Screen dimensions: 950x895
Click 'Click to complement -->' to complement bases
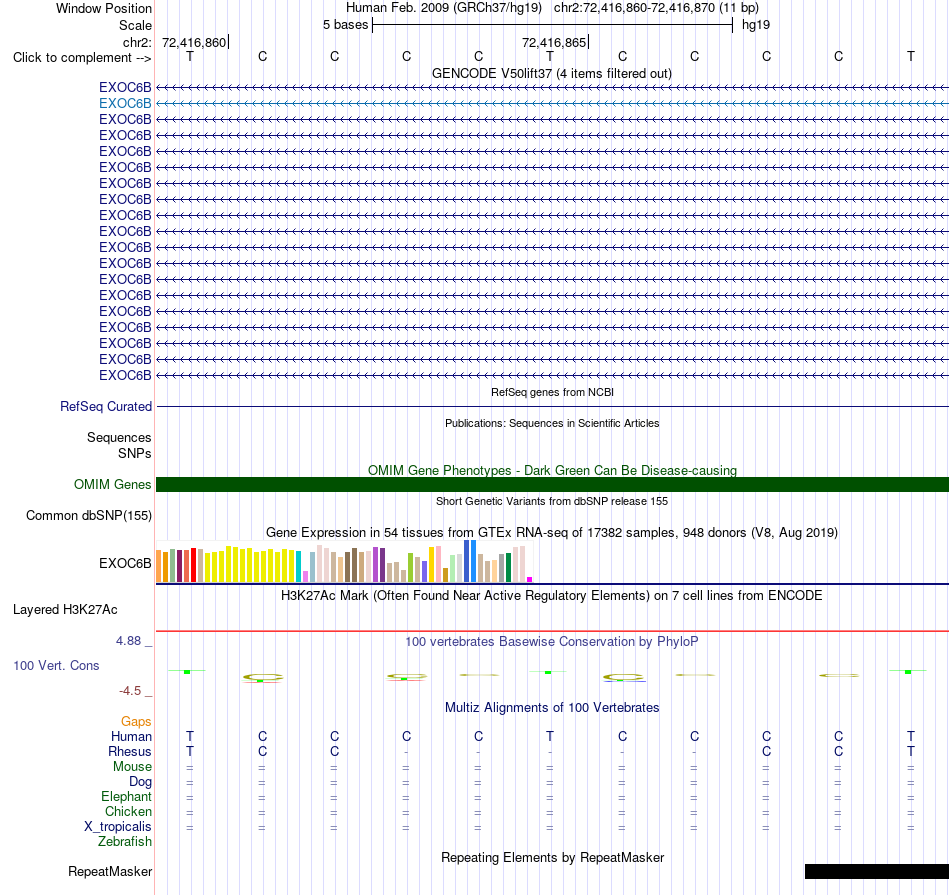pos(82,58)
